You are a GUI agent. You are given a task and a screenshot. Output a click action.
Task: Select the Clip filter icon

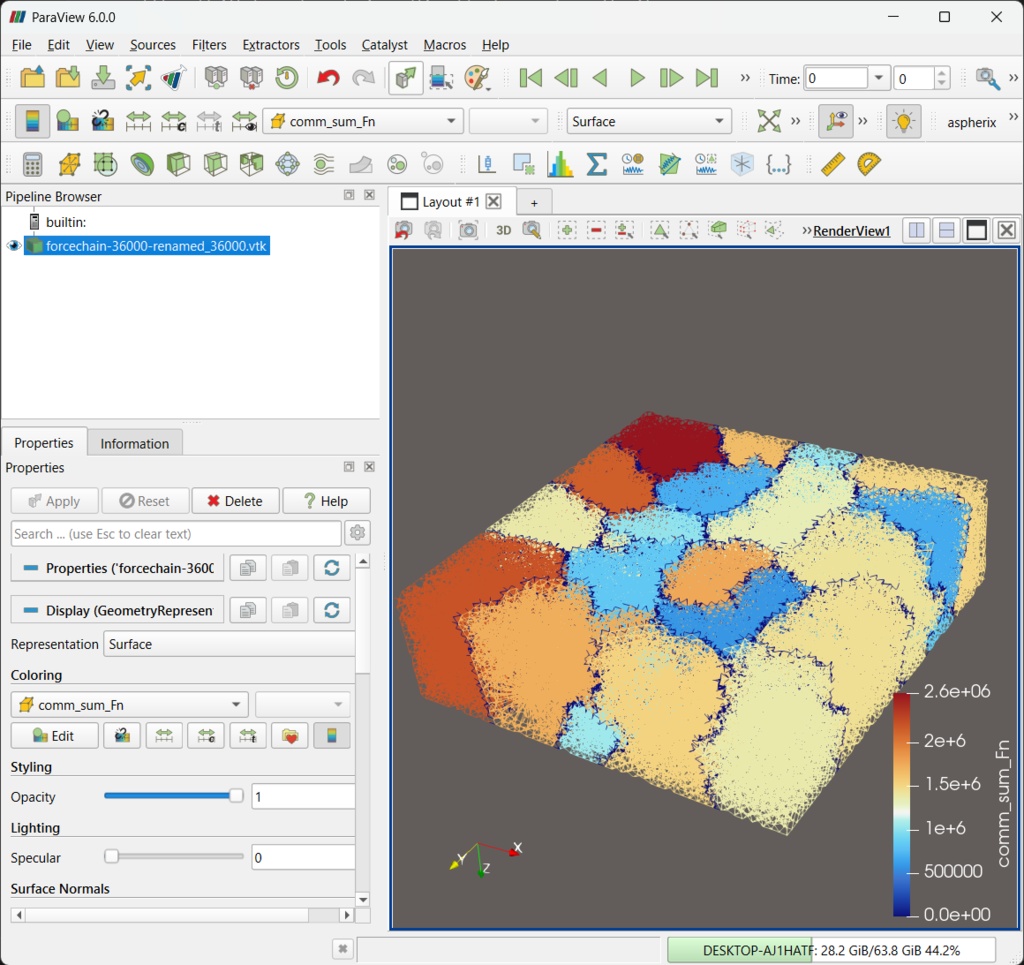coord(105,163)
